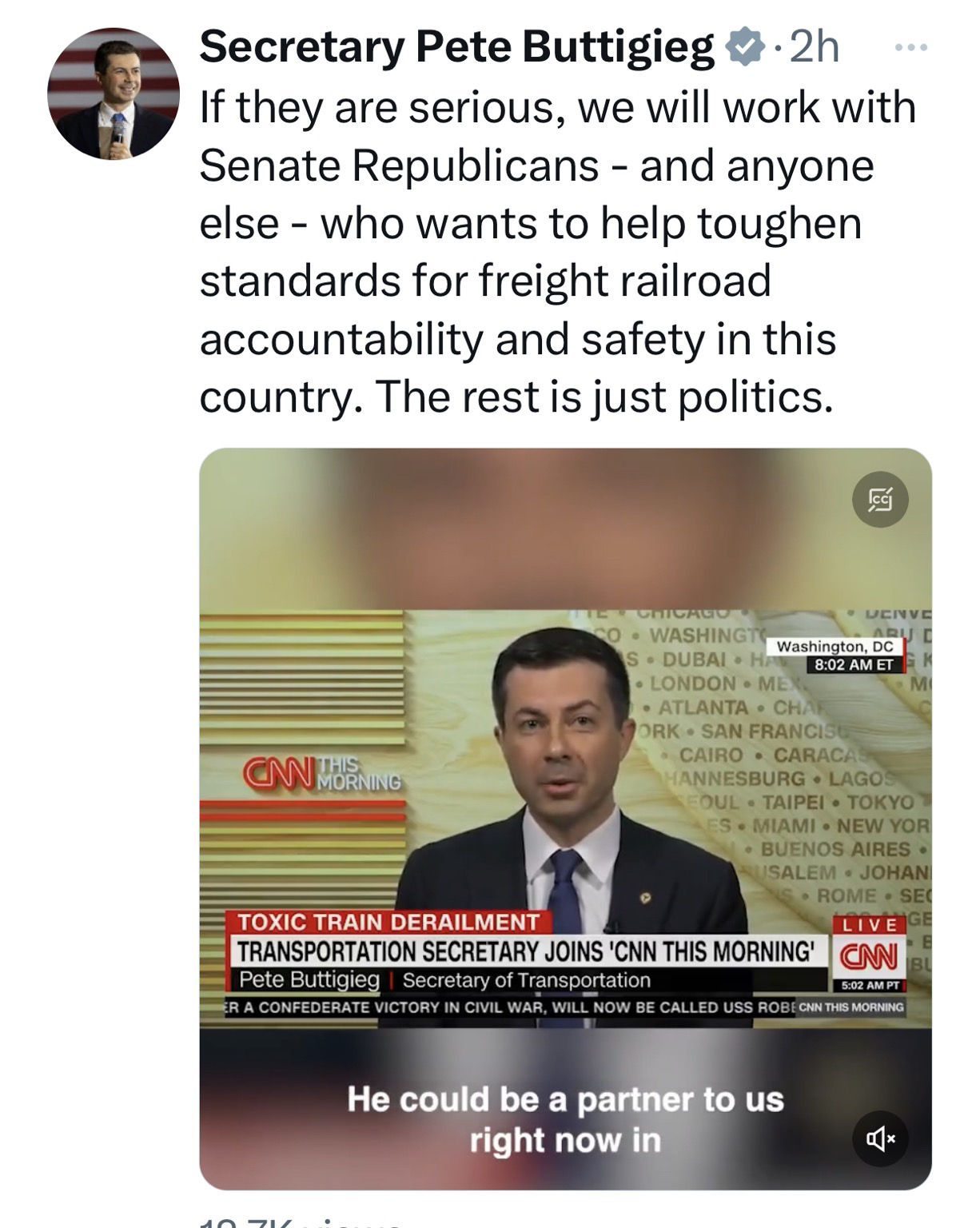Click the Secretary Pete Buttigieg display name

(456, 48)
